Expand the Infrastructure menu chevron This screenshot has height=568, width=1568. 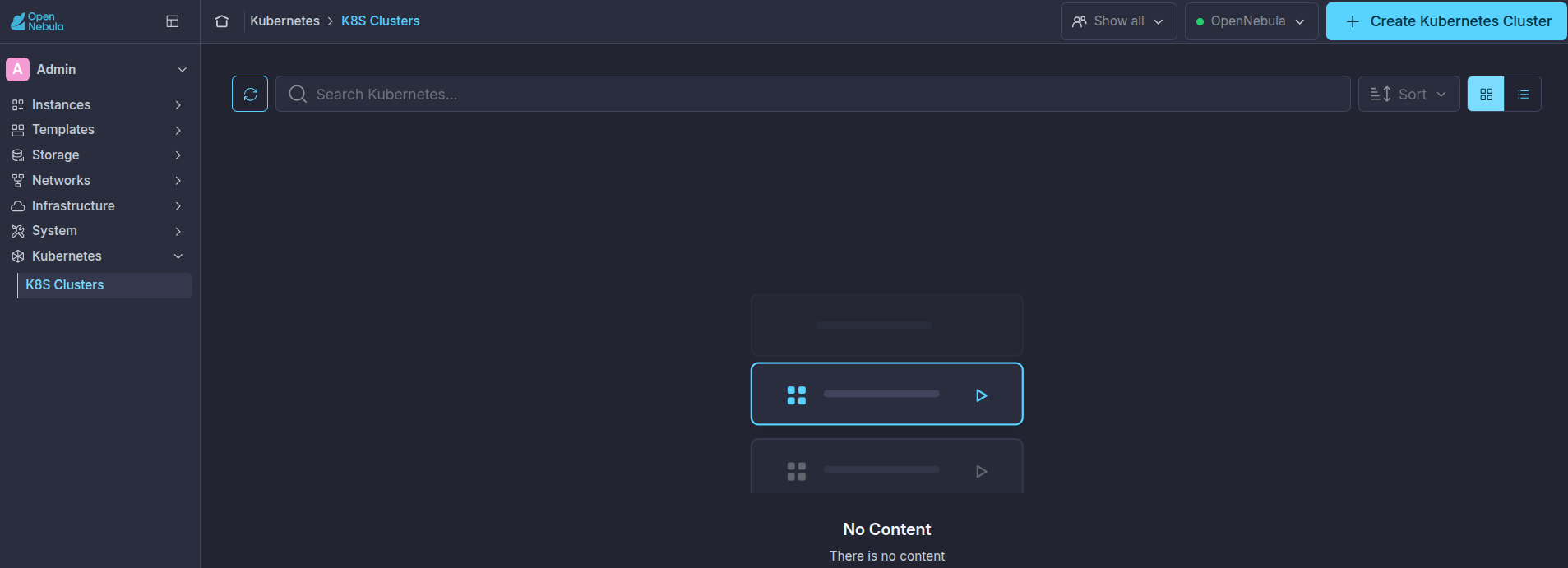(x=178, y=206)
